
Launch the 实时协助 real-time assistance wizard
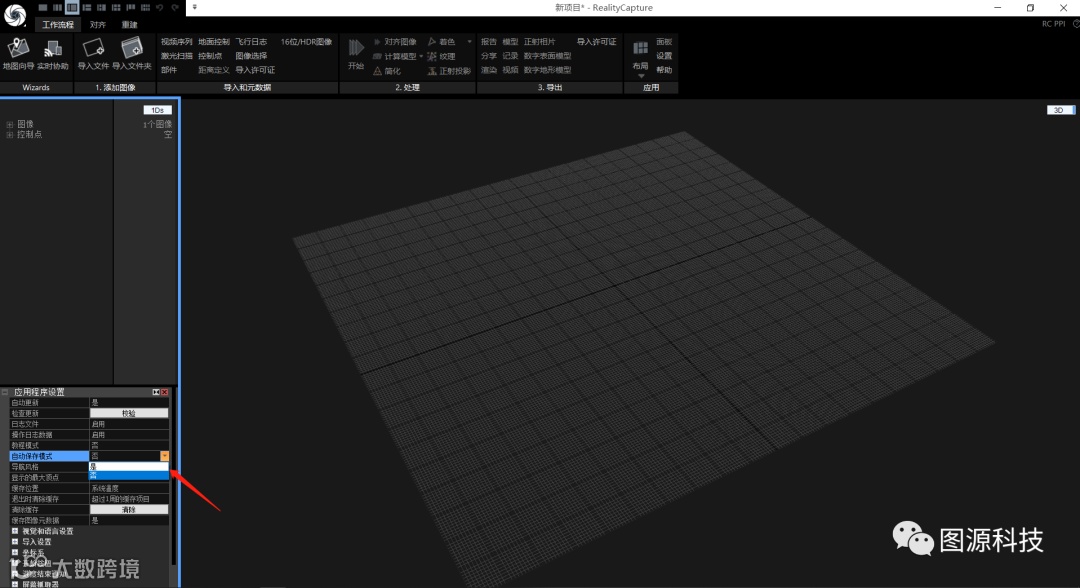pos(52,54)
